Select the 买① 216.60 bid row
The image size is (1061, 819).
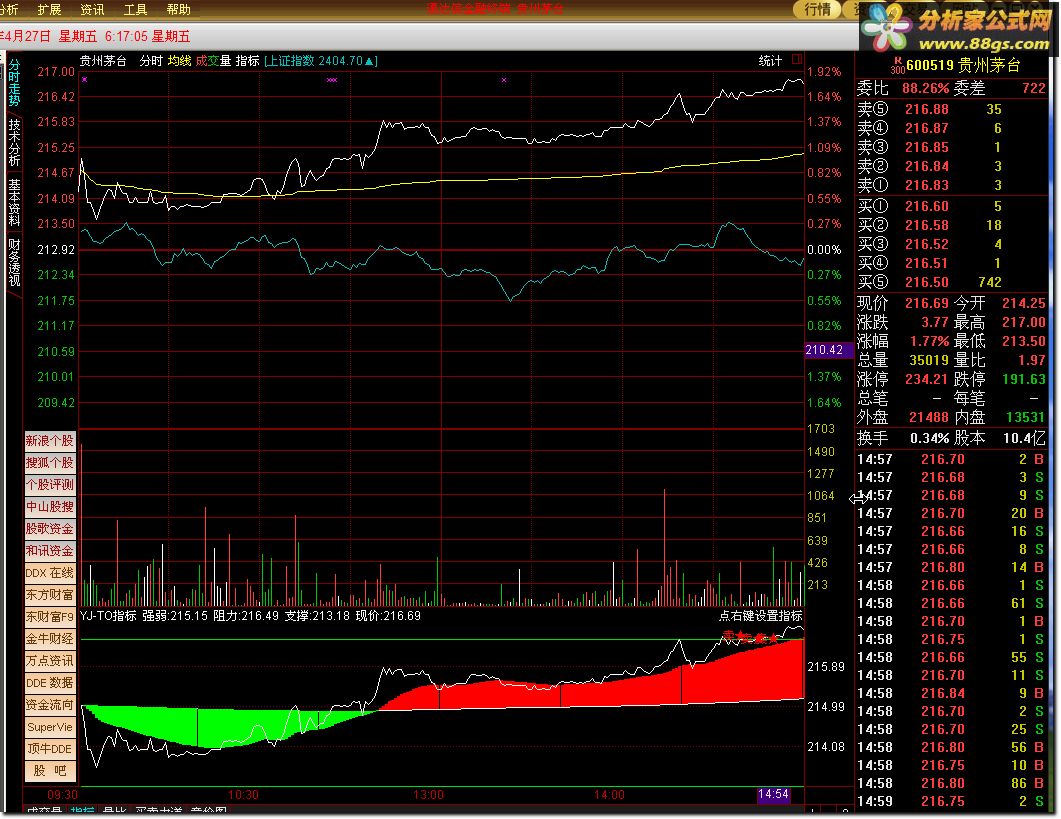coord(951,206)
